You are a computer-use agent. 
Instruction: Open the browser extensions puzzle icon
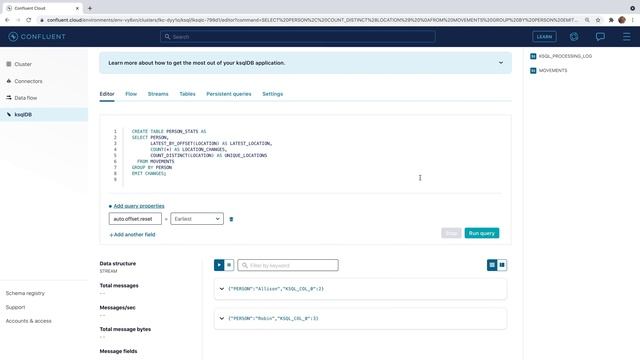611,20
